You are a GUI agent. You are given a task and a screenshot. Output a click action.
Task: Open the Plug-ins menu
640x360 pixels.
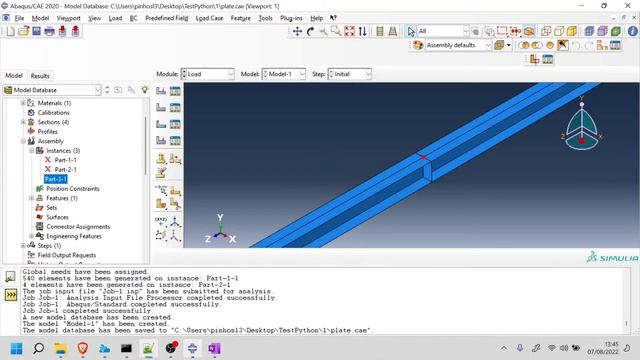click(291, 18)
